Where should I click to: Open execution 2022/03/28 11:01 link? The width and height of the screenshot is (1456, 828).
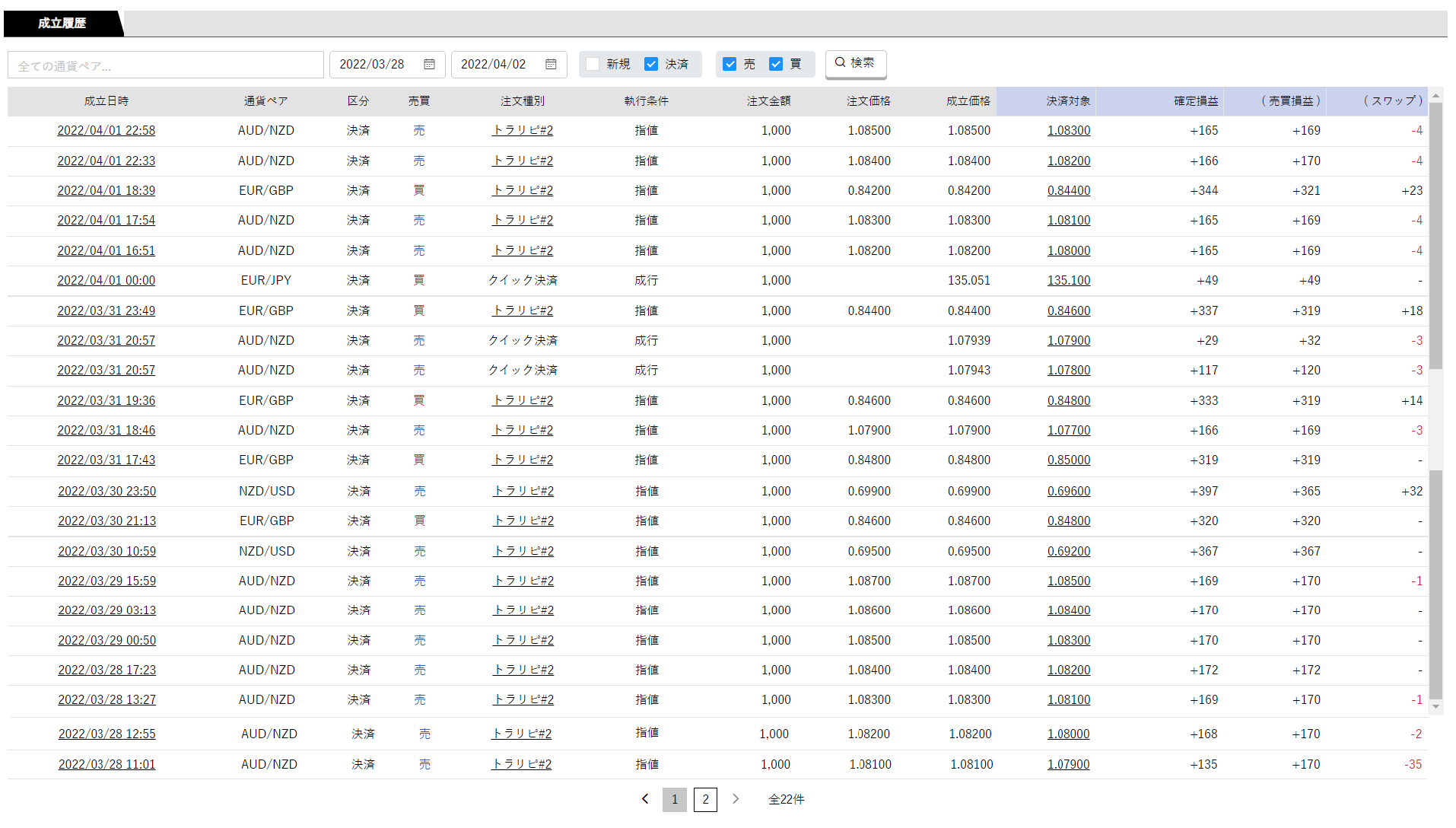(x=107, y=765)
